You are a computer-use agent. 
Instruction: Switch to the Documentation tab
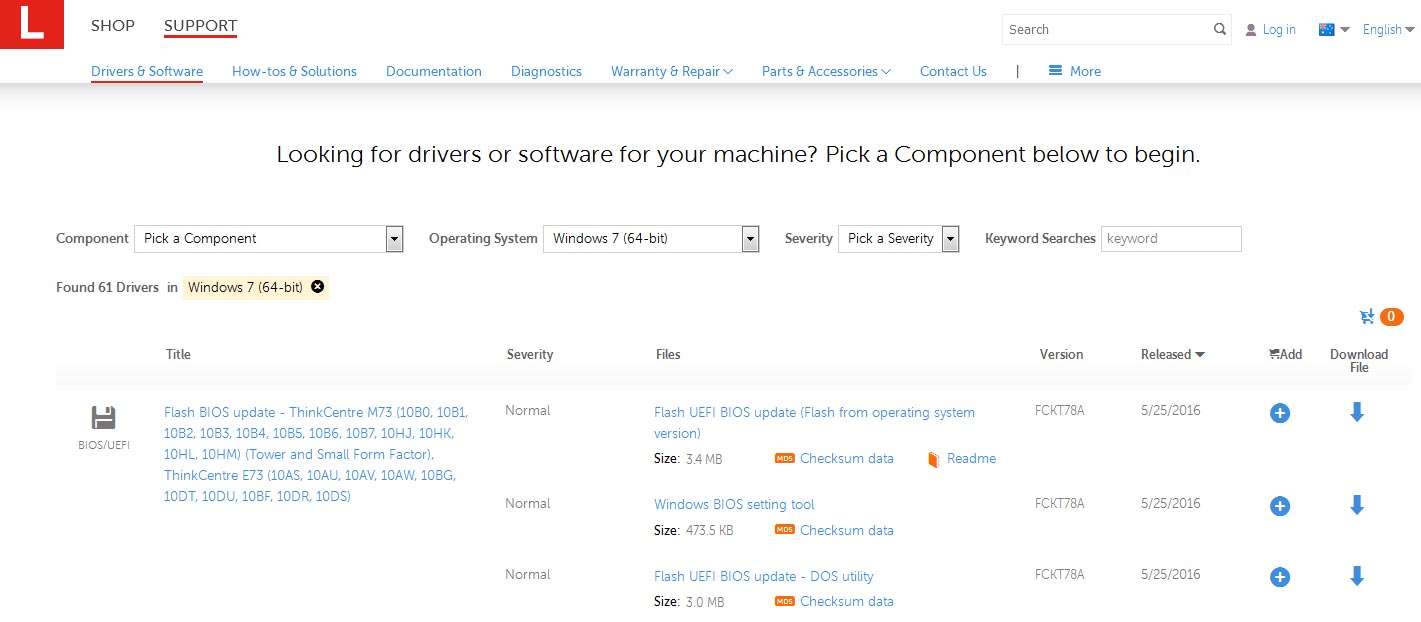click(x=434, y=71)
